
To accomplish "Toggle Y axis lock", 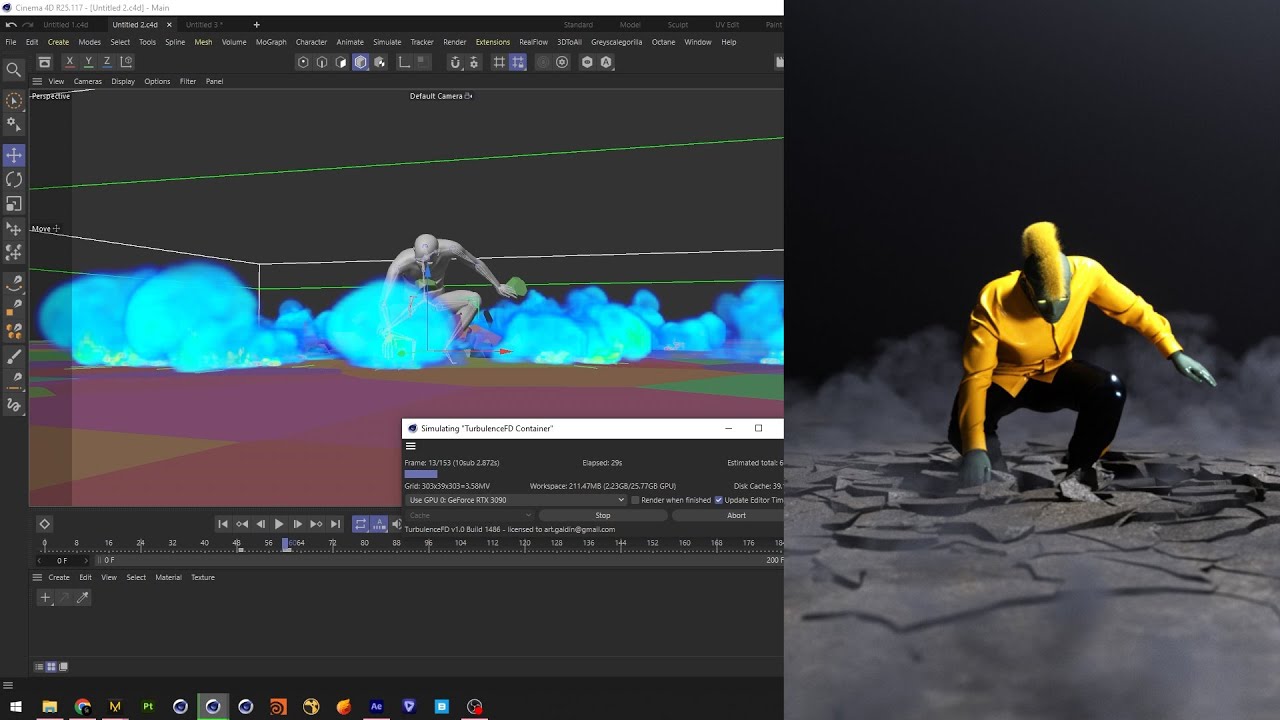I will (x=88, y=62).
